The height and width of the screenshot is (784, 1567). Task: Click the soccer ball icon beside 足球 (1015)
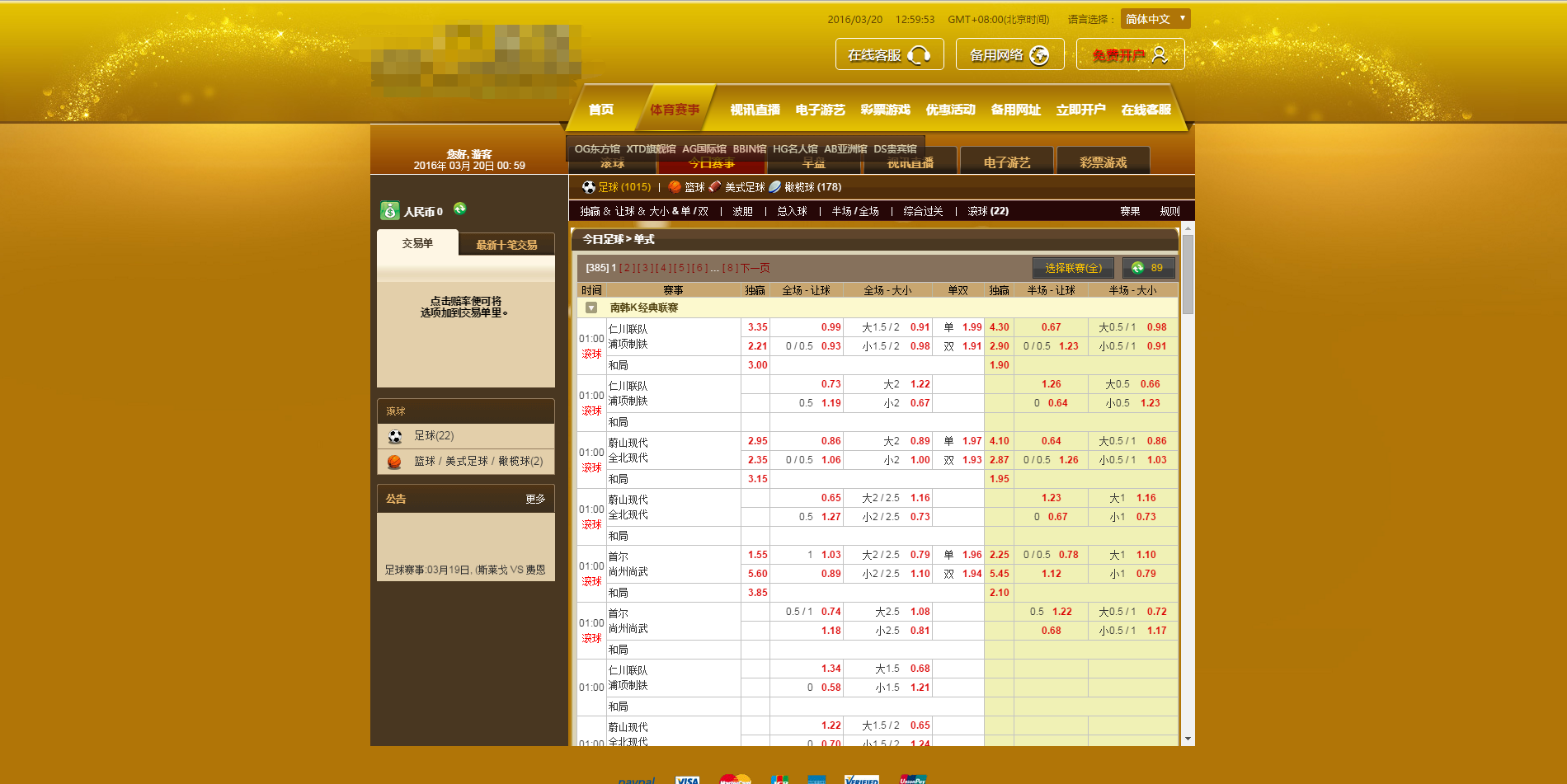588,187
